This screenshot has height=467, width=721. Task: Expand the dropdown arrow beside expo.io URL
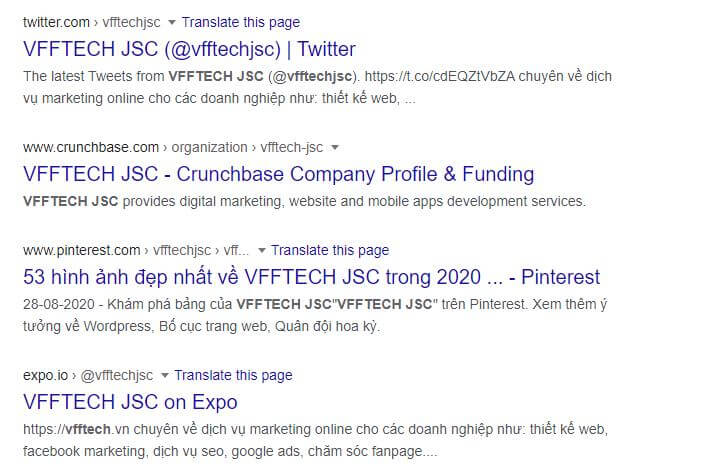point(165,376)
